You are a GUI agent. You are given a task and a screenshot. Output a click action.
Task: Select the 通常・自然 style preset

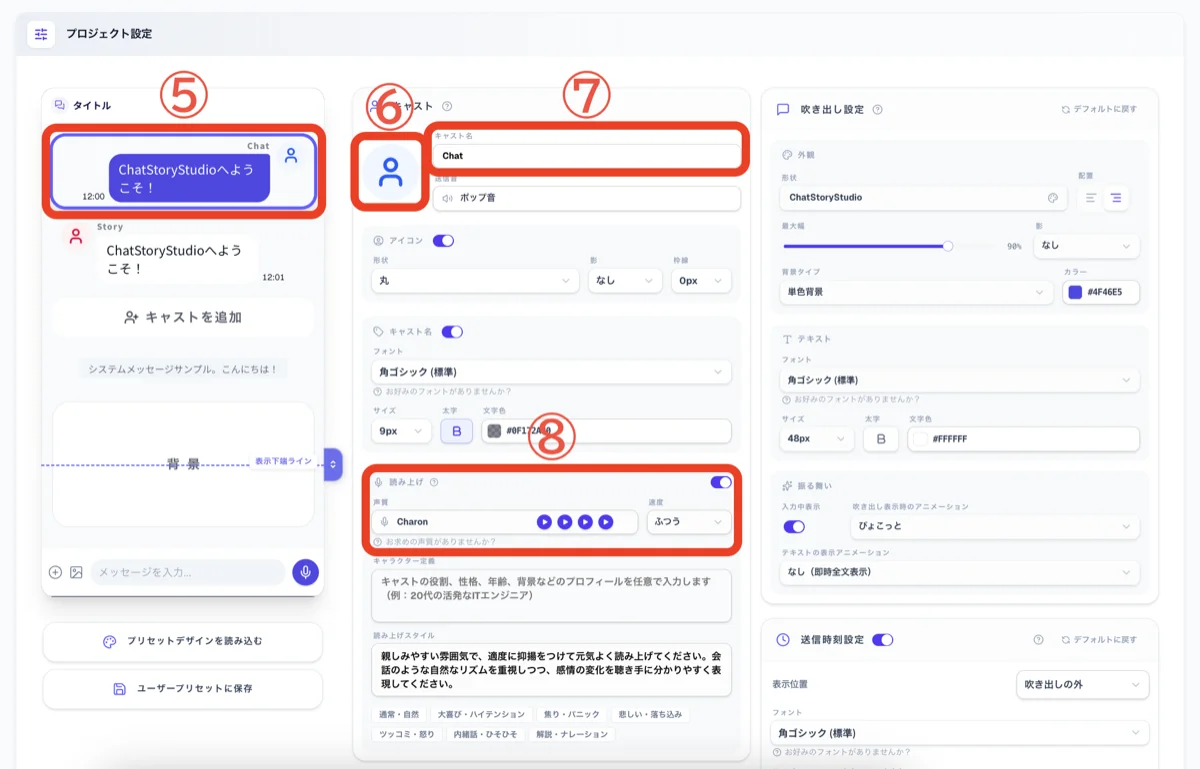[400, 715]
